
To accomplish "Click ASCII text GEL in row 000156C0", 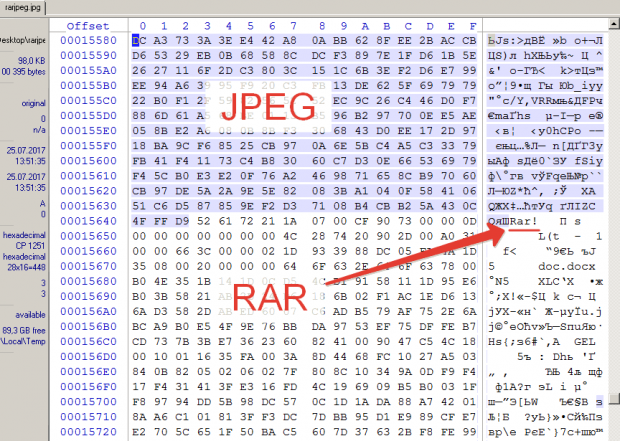I will pyautogui.click(x=585, y=341).
